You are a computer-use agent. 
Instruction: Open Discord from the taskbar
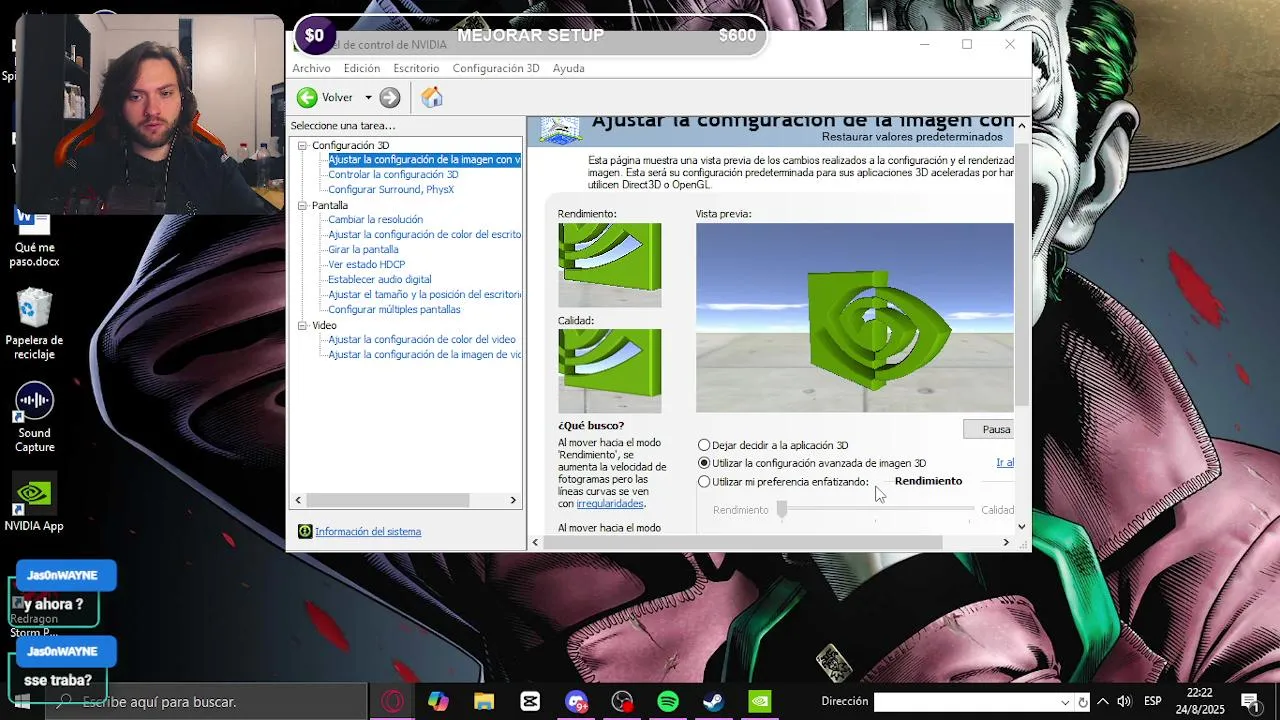pyautogui.click(x=576, y=701)
